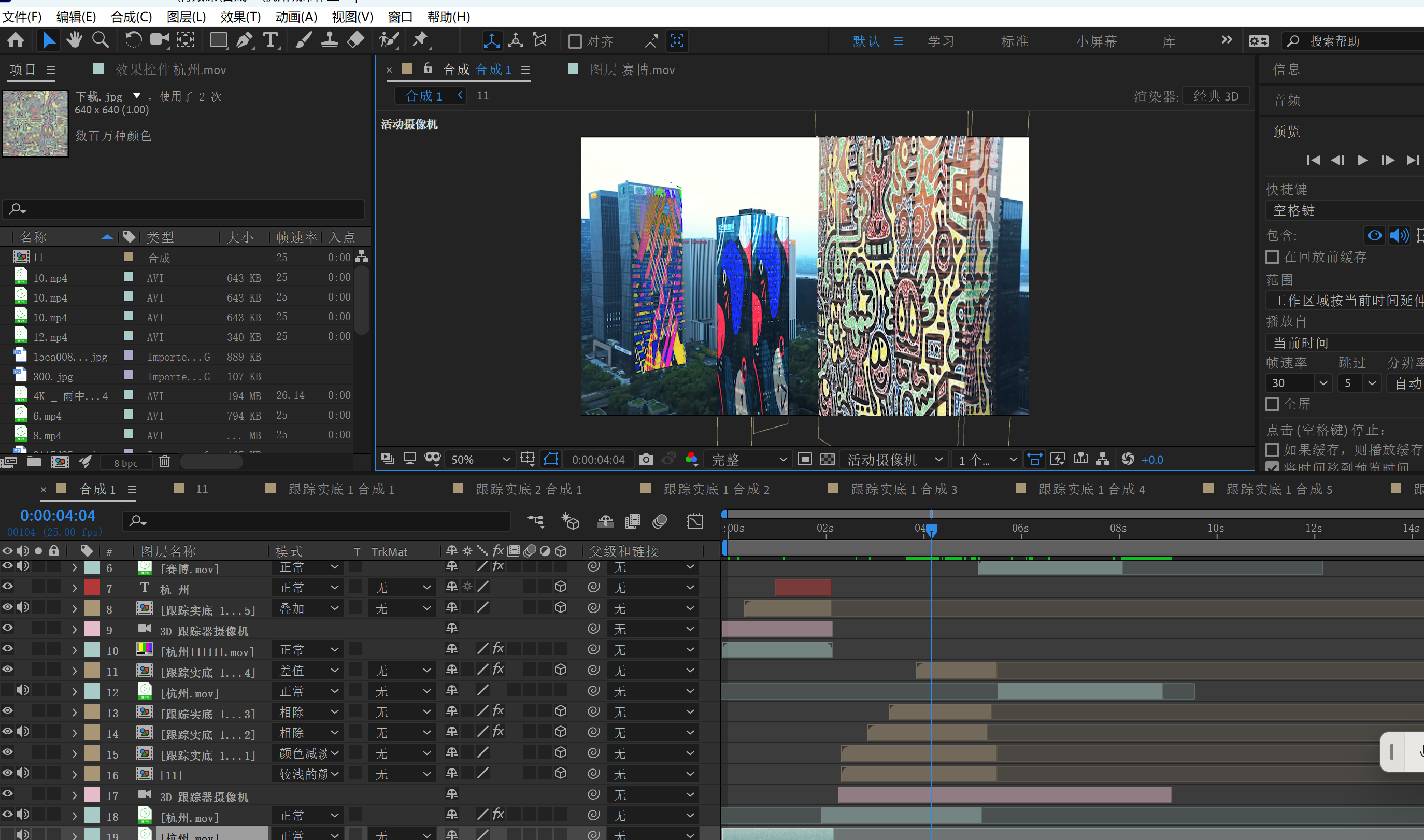Select the Zoom magnifier tool

pos(100,40)
